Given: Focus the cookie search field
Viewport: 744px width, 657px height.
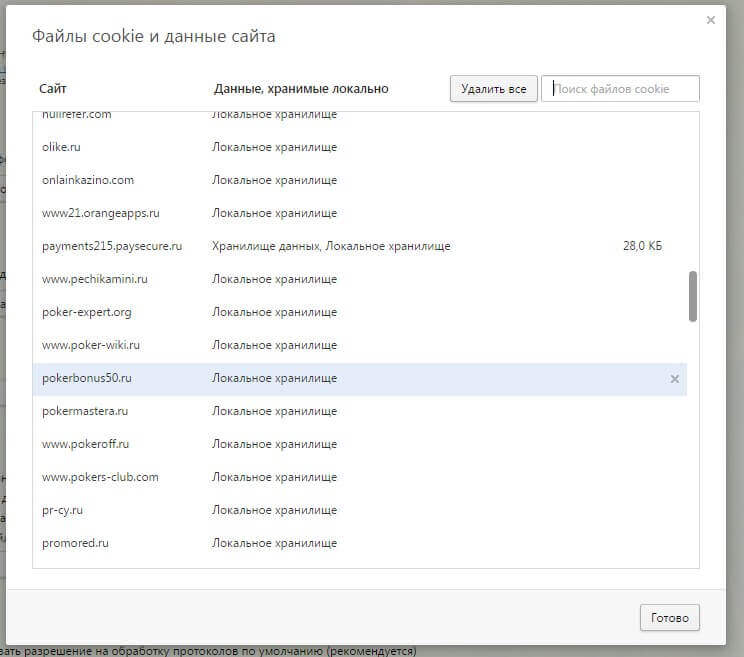Looking at the screenshot, I should [x=620, y=89].
